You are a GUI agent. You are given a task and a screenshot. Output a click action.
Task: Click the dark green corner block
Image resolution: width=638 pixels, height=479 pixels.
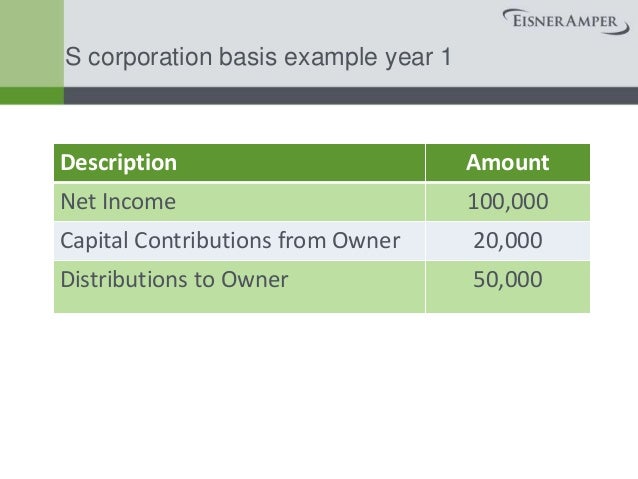coord(32,96)
